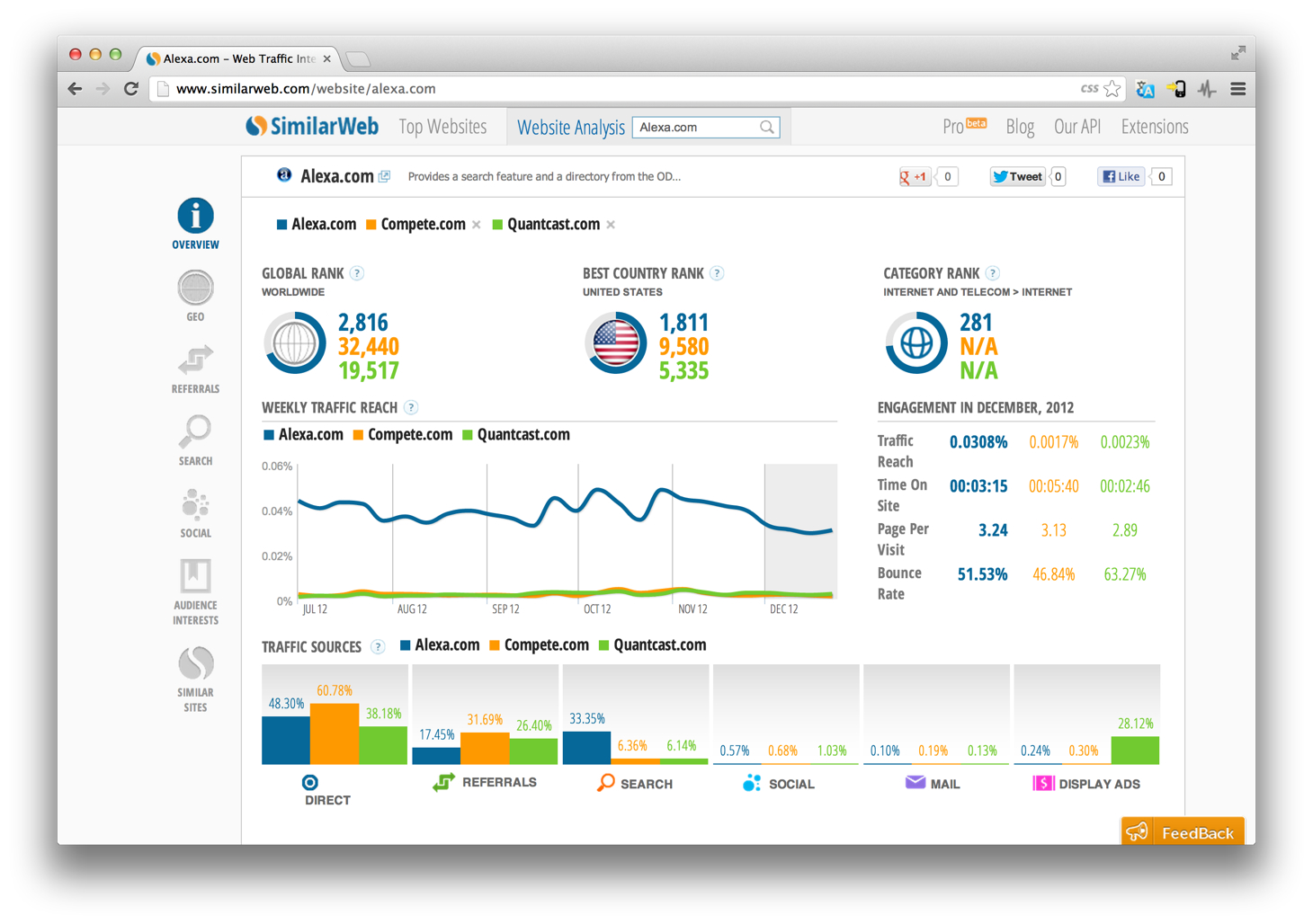Open the Referrals arrows icon in sidebar
Viewport: 1313px width, 924px height.
[195, 360]
